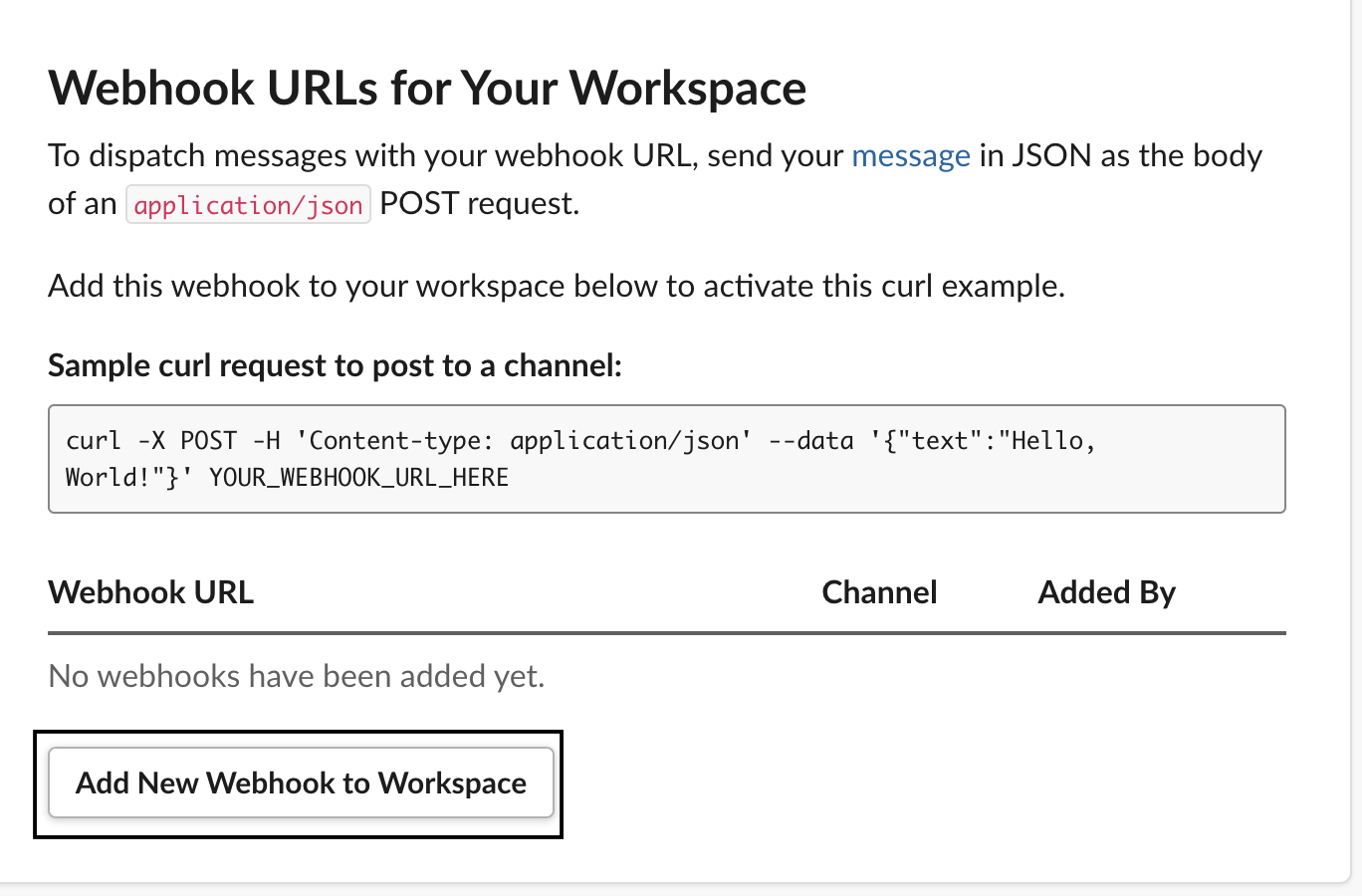Click Add New Webhook to Workspace button

point(301,783)
